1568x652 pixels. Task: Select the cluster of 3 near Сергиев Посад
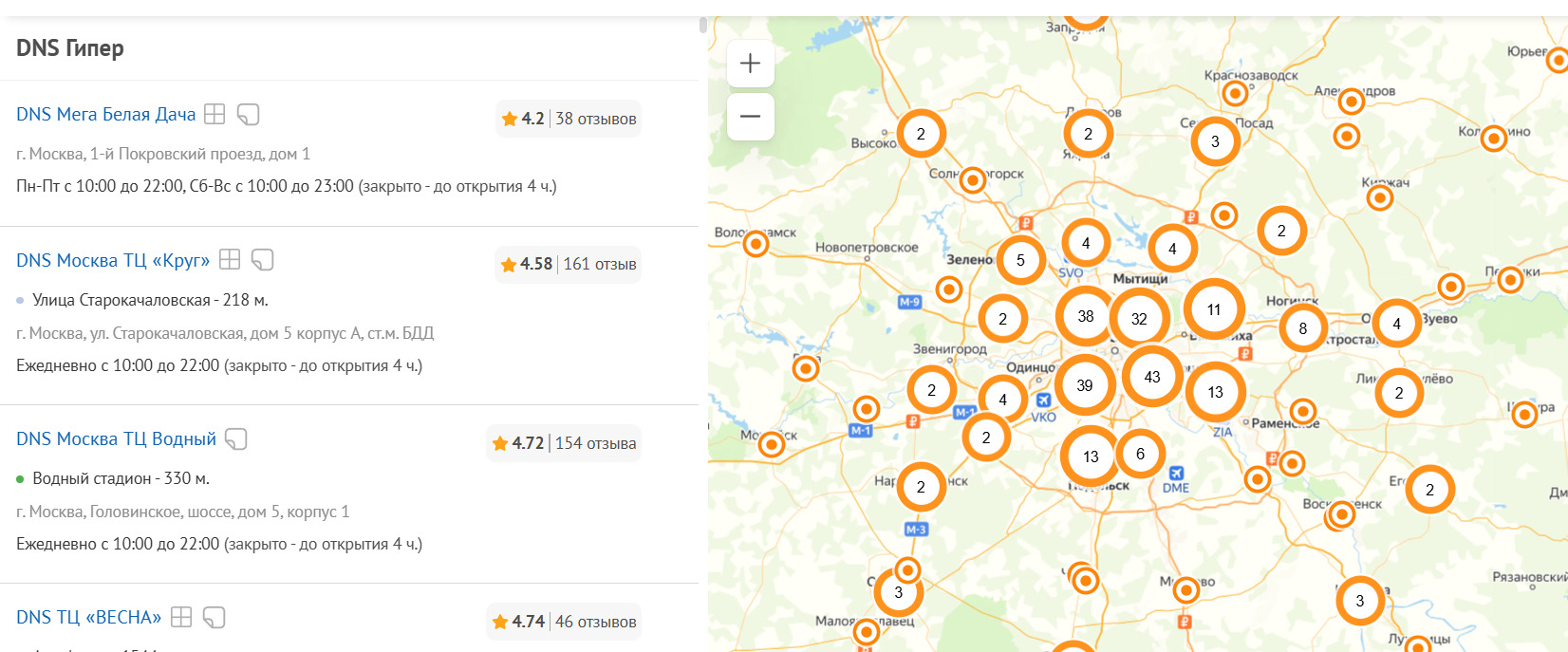pyautogui.click(x=1216, y=141)
